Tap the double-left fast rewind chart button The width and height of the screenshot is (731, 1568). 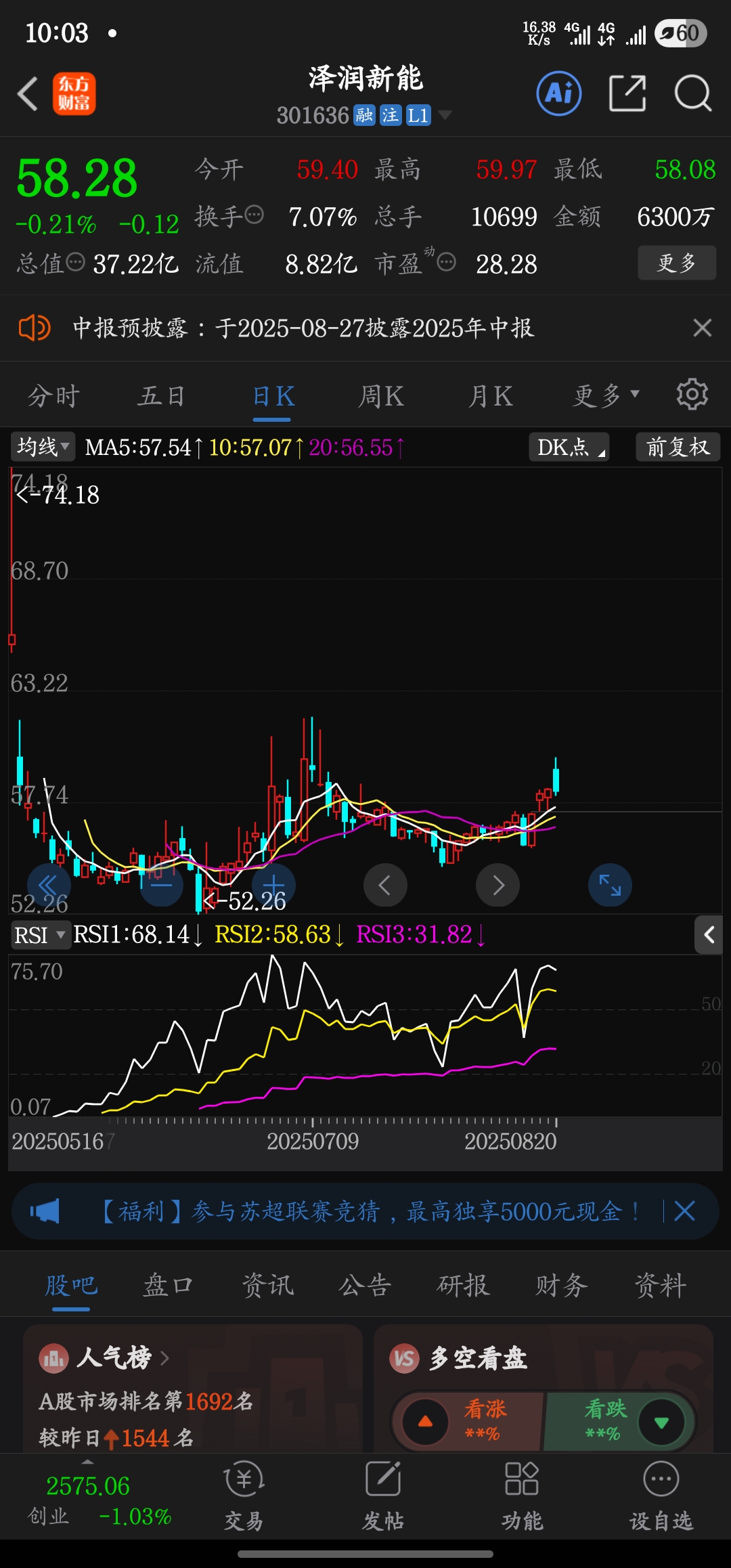[49, 885]
